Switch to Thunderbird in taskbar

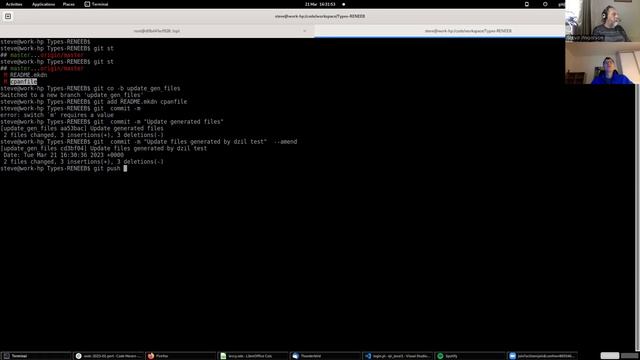(x=325, y=356)
